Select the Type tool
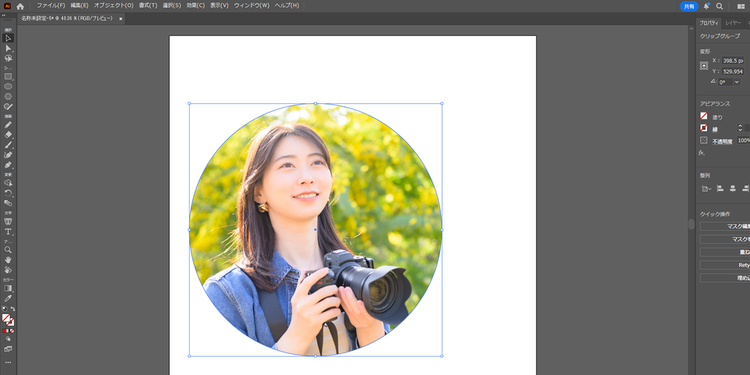Image resolution: width=750 pixels, height=375 pixels. point(8,232)
